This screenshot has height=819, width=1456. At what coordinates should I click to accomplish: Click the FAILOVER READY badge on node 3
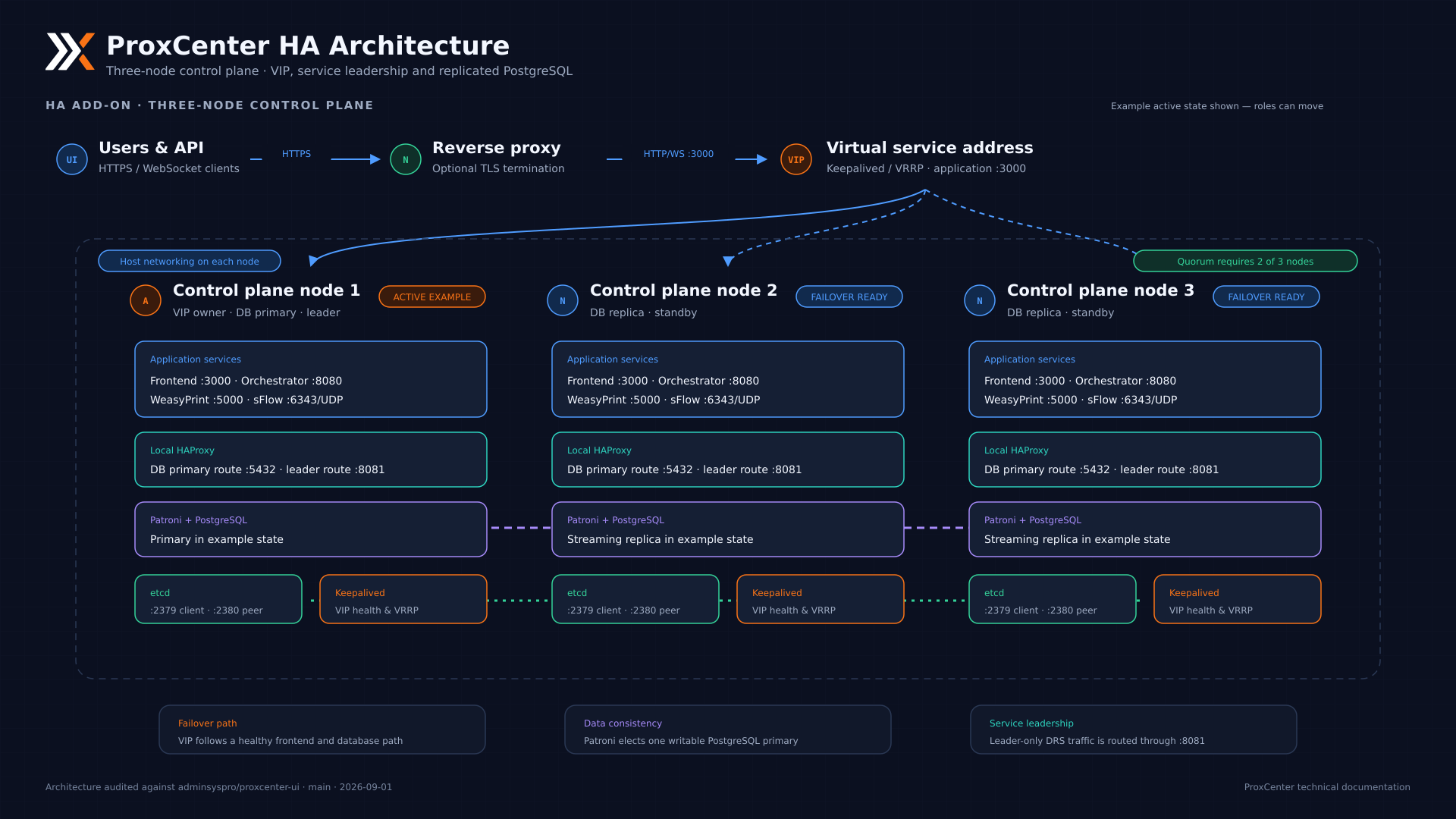coord(1266,297)
